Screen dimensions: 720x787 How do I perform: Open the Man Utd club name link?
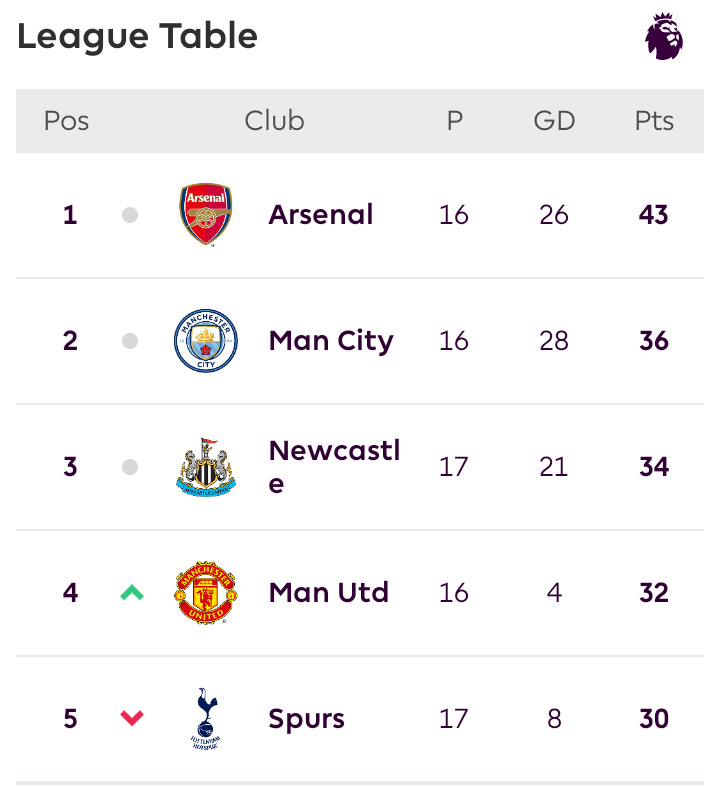click(329, 592)
